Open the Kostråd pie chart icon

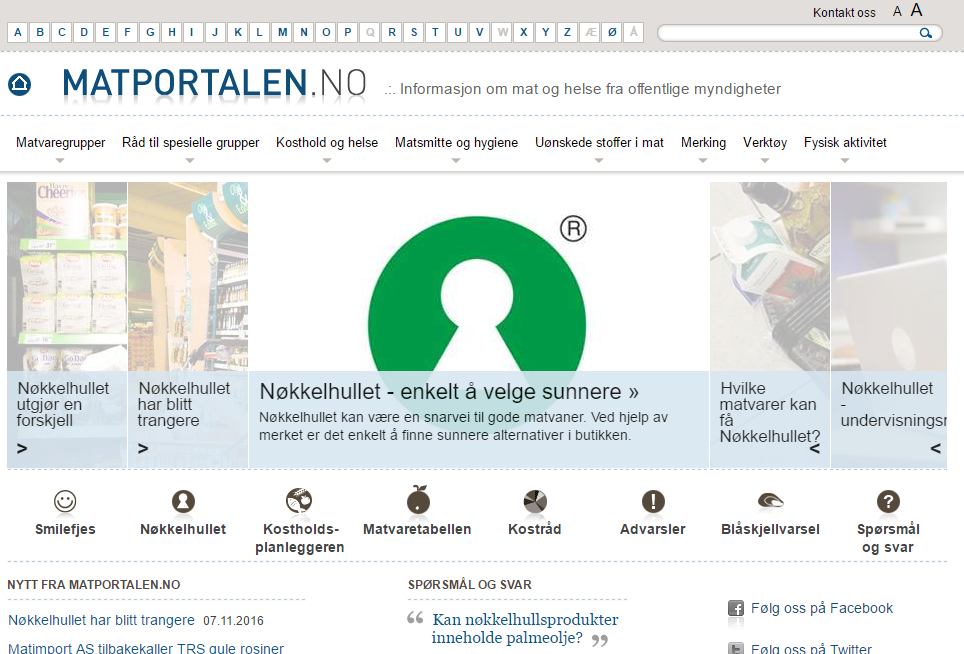535,502
